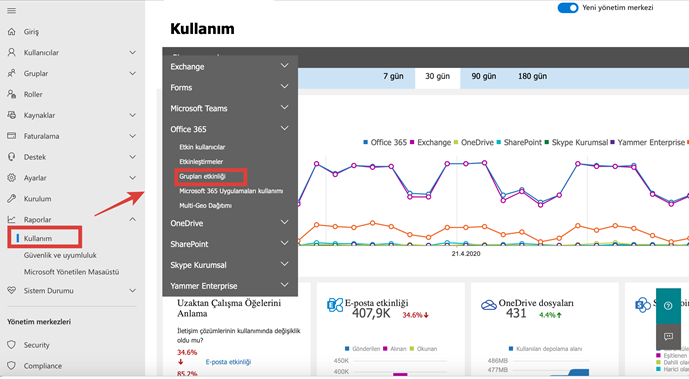This screenshot has height=379, width=689.
Task: Open the Security admin center
Action: click(36, 345)
